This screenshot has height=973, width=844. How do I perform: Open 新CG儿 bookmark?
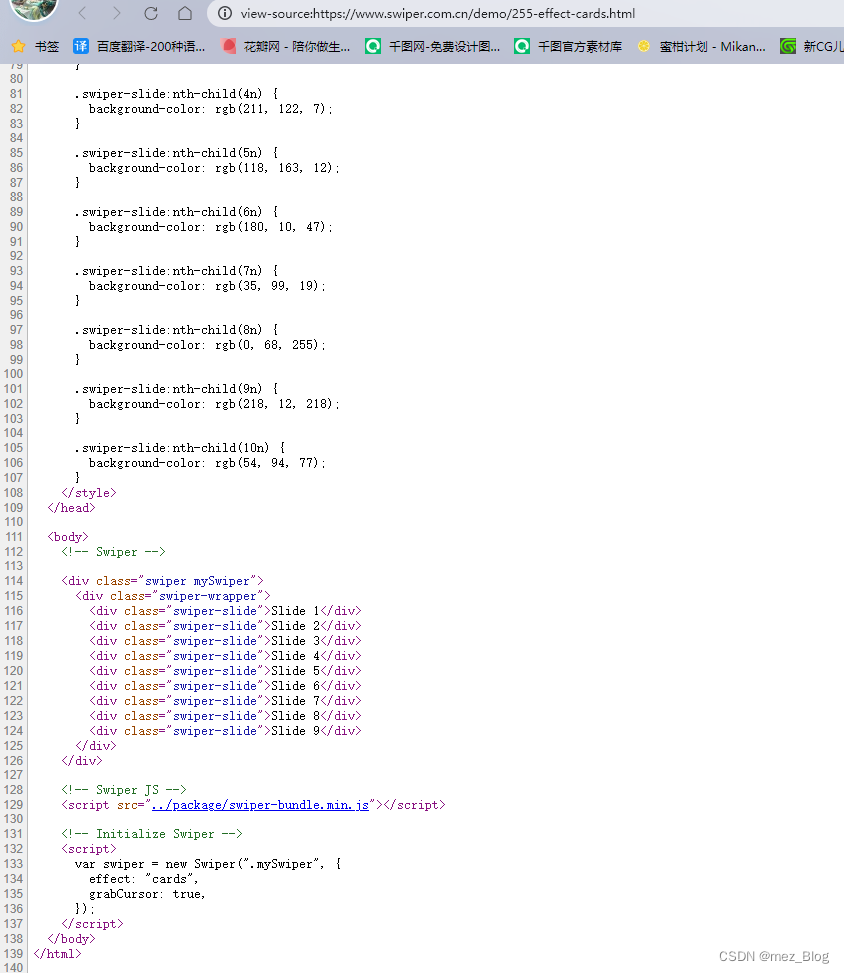click(812, 47)
